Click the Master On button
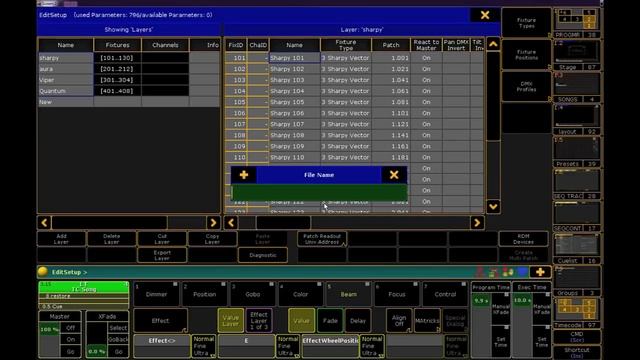The image size is (640, 360). 71,339
